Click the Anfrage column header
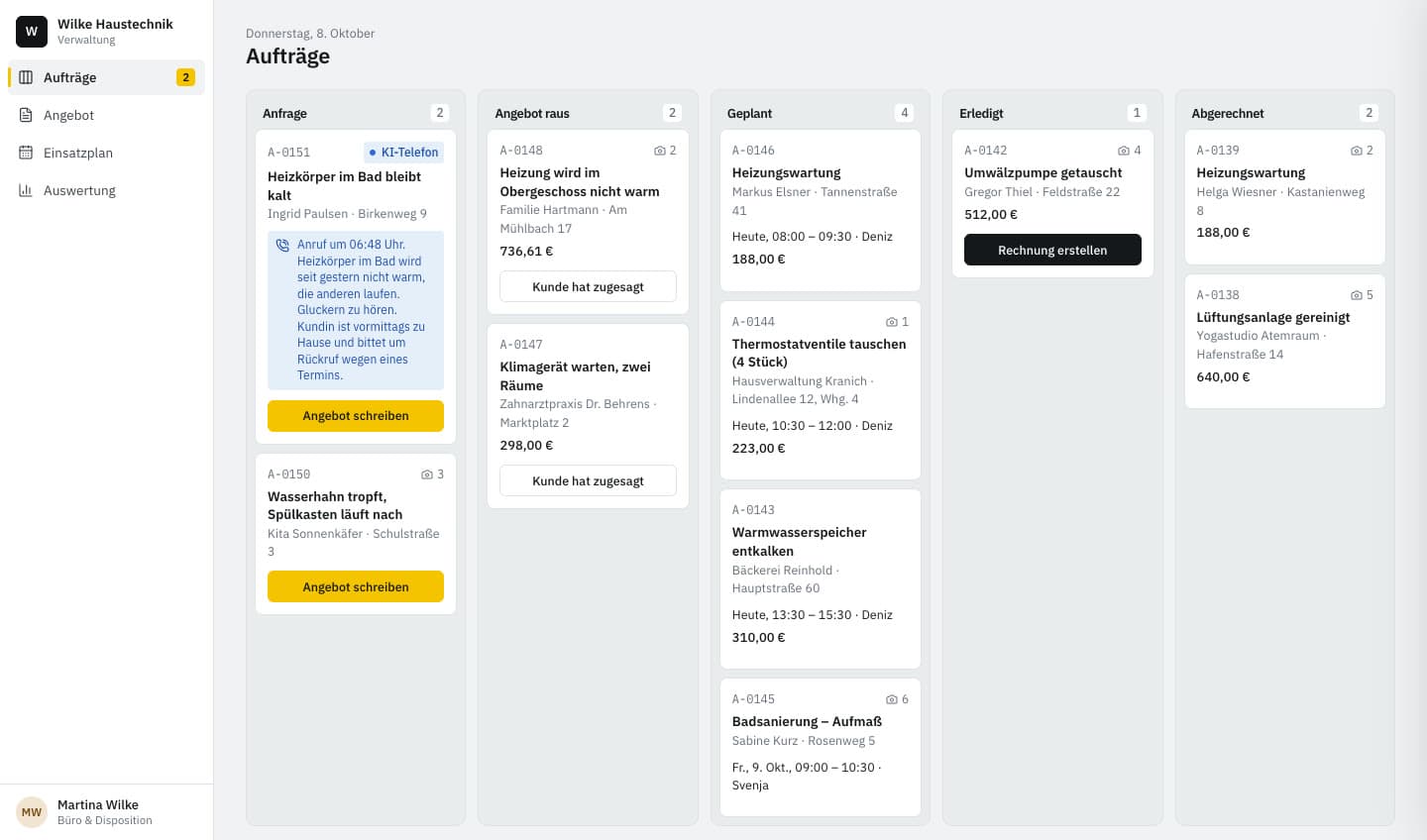 pos(284,113)
